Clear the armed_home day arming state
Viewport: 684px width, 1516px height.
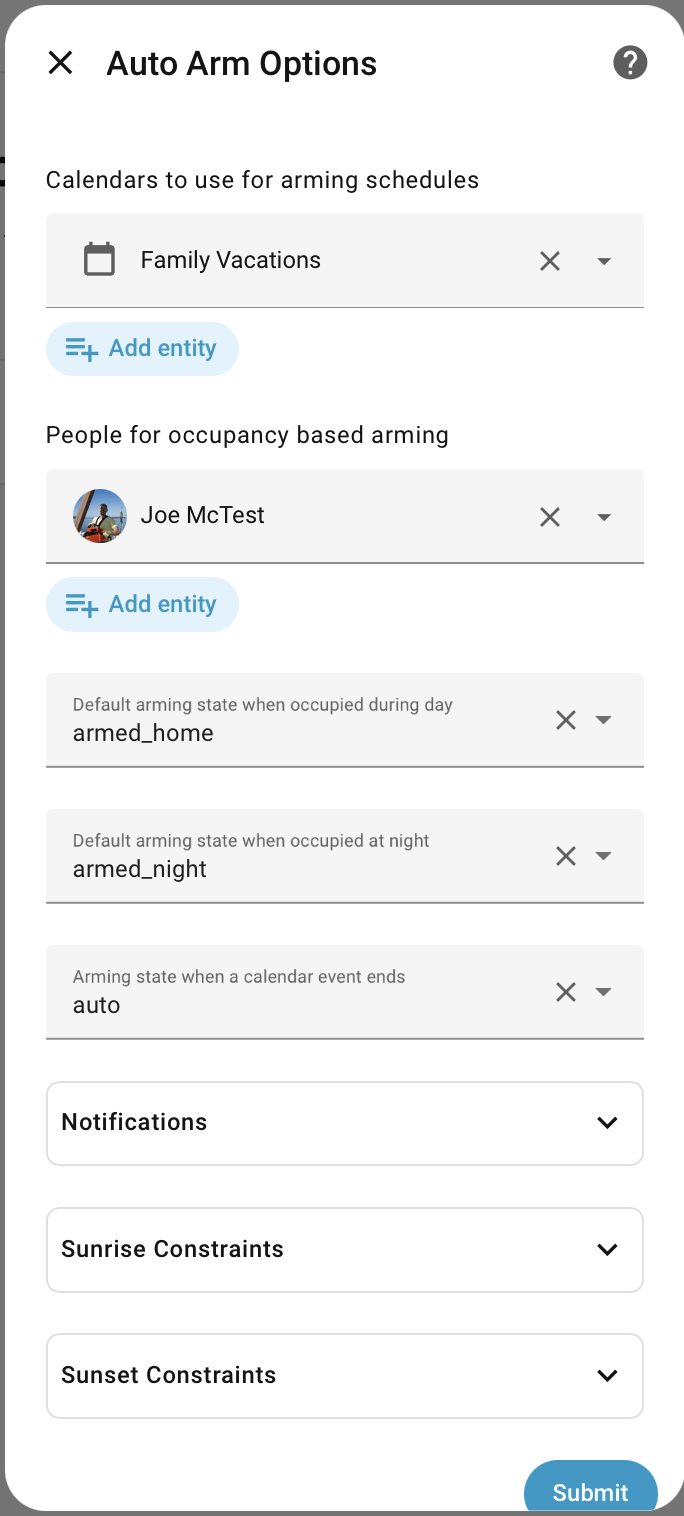[x=565, y=719]
